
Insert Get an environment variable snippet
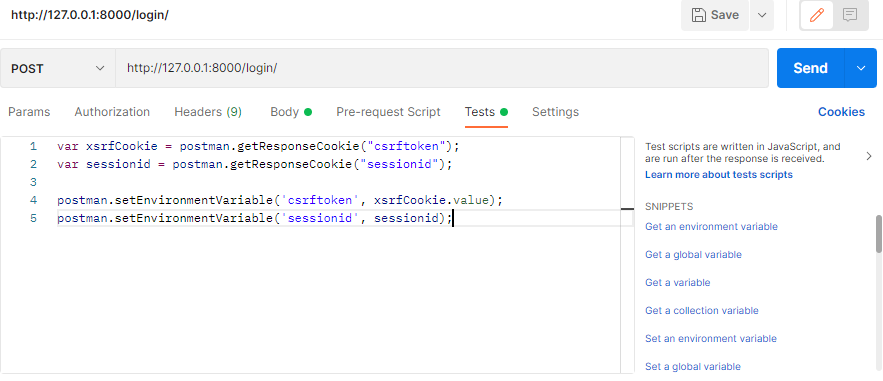click(x=711, y=226)
